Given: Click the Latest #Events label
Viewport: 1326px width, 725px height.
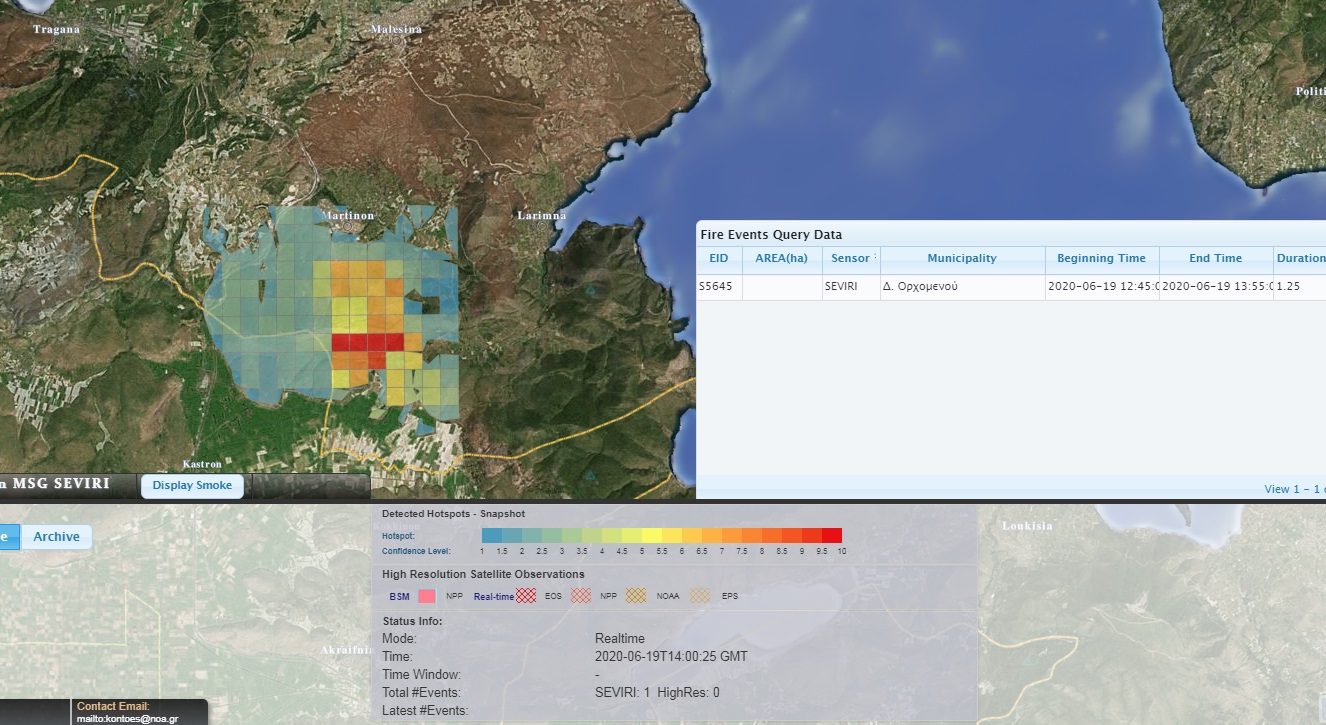Looking at the screenshot, I should 425,711.
